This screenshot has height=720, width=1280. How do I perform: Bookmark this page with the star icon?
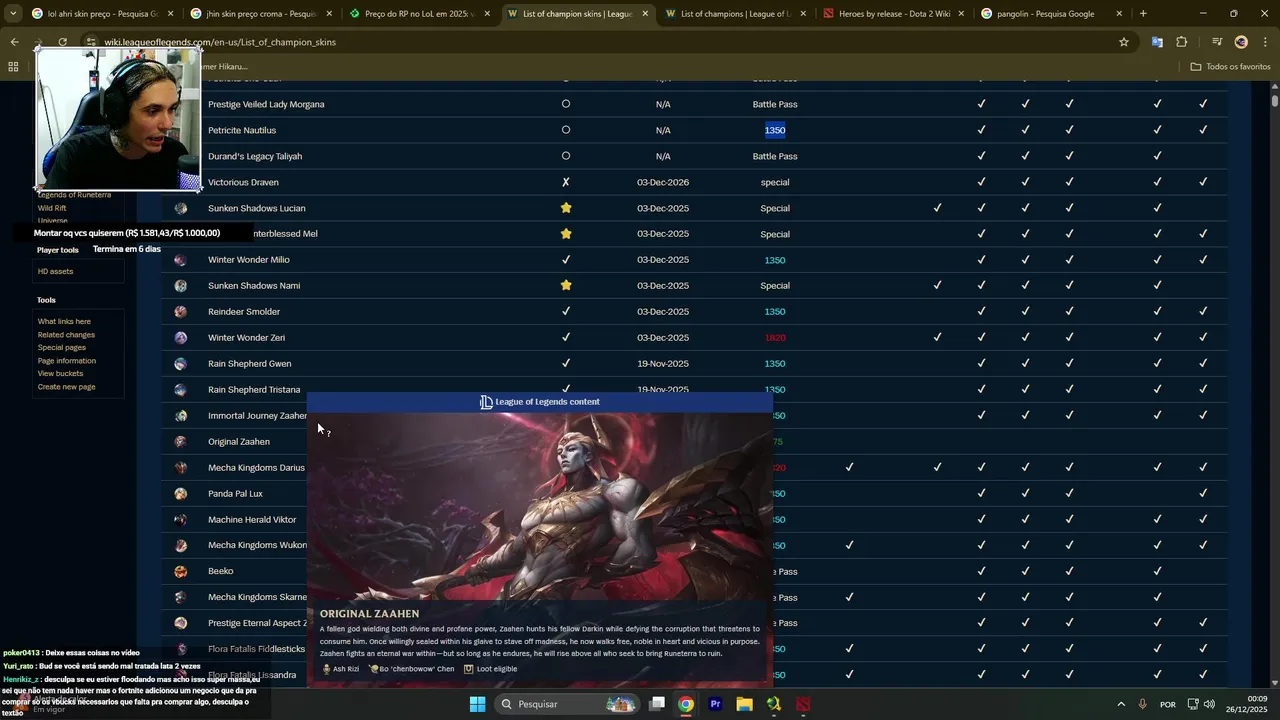click(1124, 42)
